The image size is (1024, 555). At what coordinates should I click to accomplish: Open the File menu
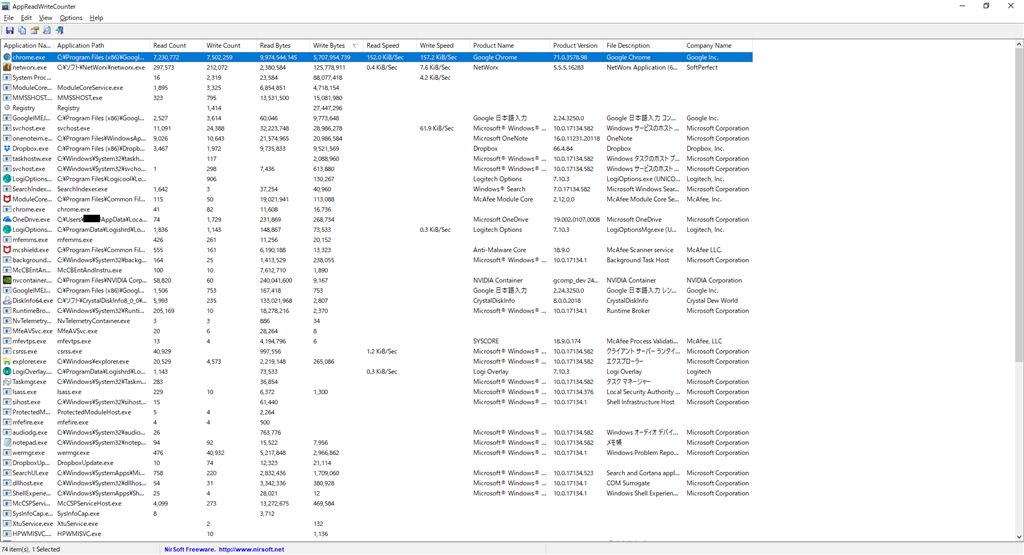tap(8, 18)
